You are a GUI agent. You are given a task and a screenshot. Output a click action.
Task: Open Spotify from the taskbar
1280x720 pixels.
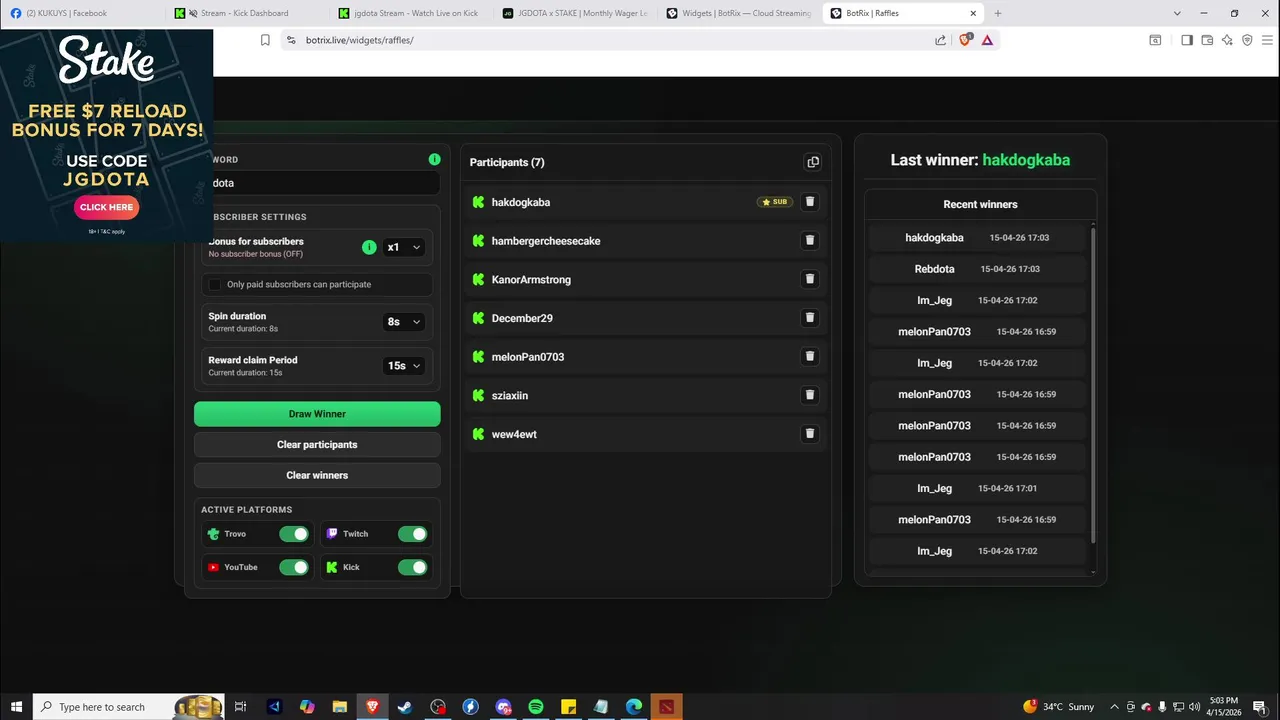coord(536,707)
